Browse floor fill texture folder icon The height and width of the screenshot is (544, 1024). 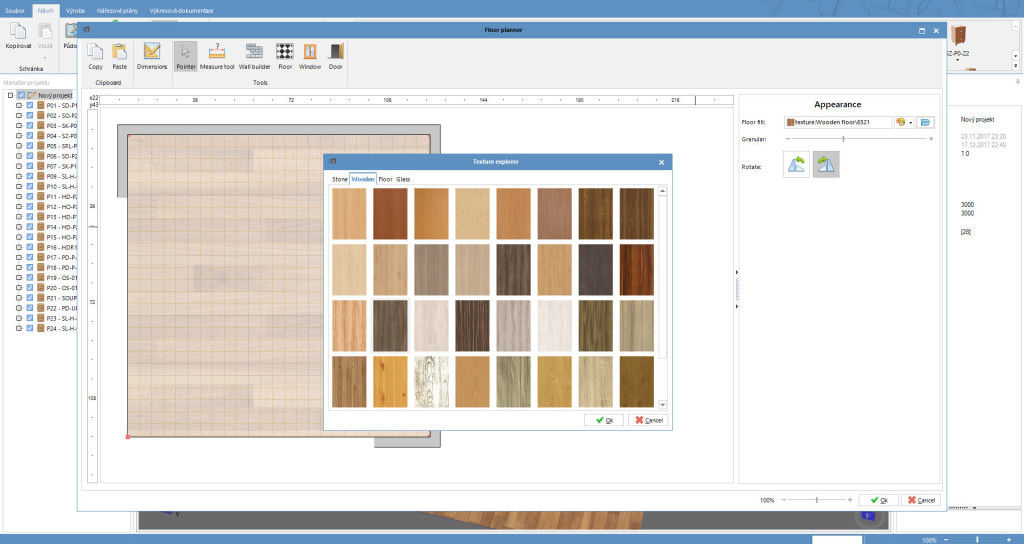pos(925,122)
